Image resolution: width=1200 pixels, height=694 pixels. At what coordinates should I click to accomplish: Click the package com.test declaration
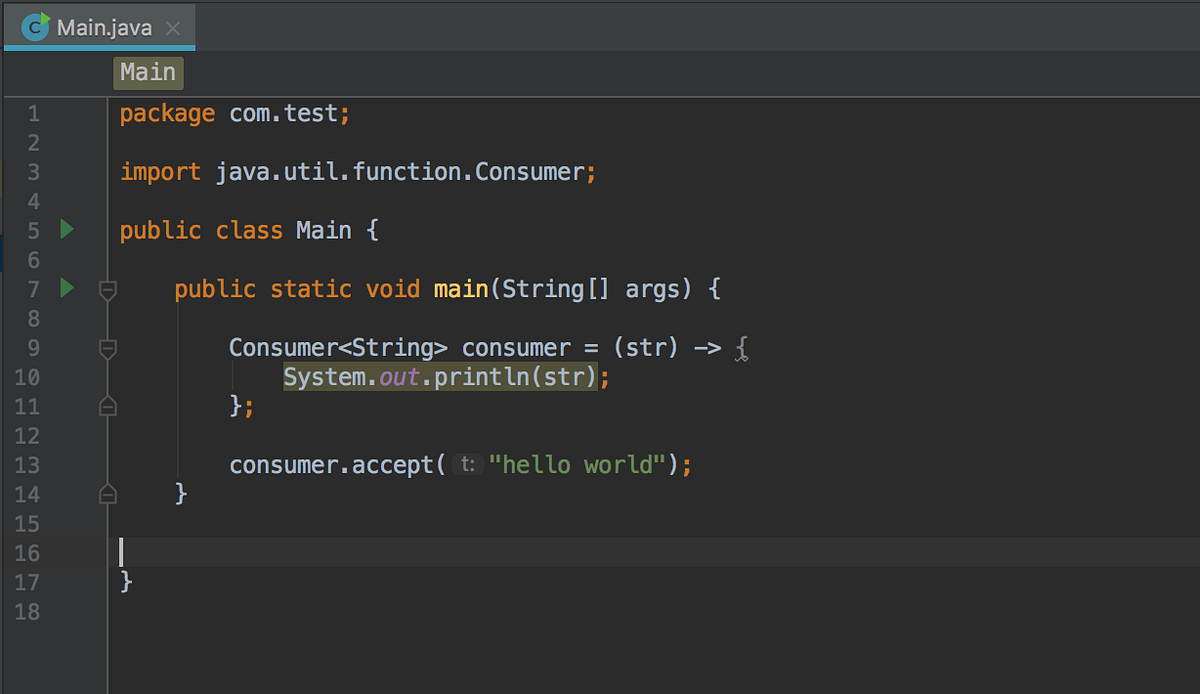click(235, 114)
